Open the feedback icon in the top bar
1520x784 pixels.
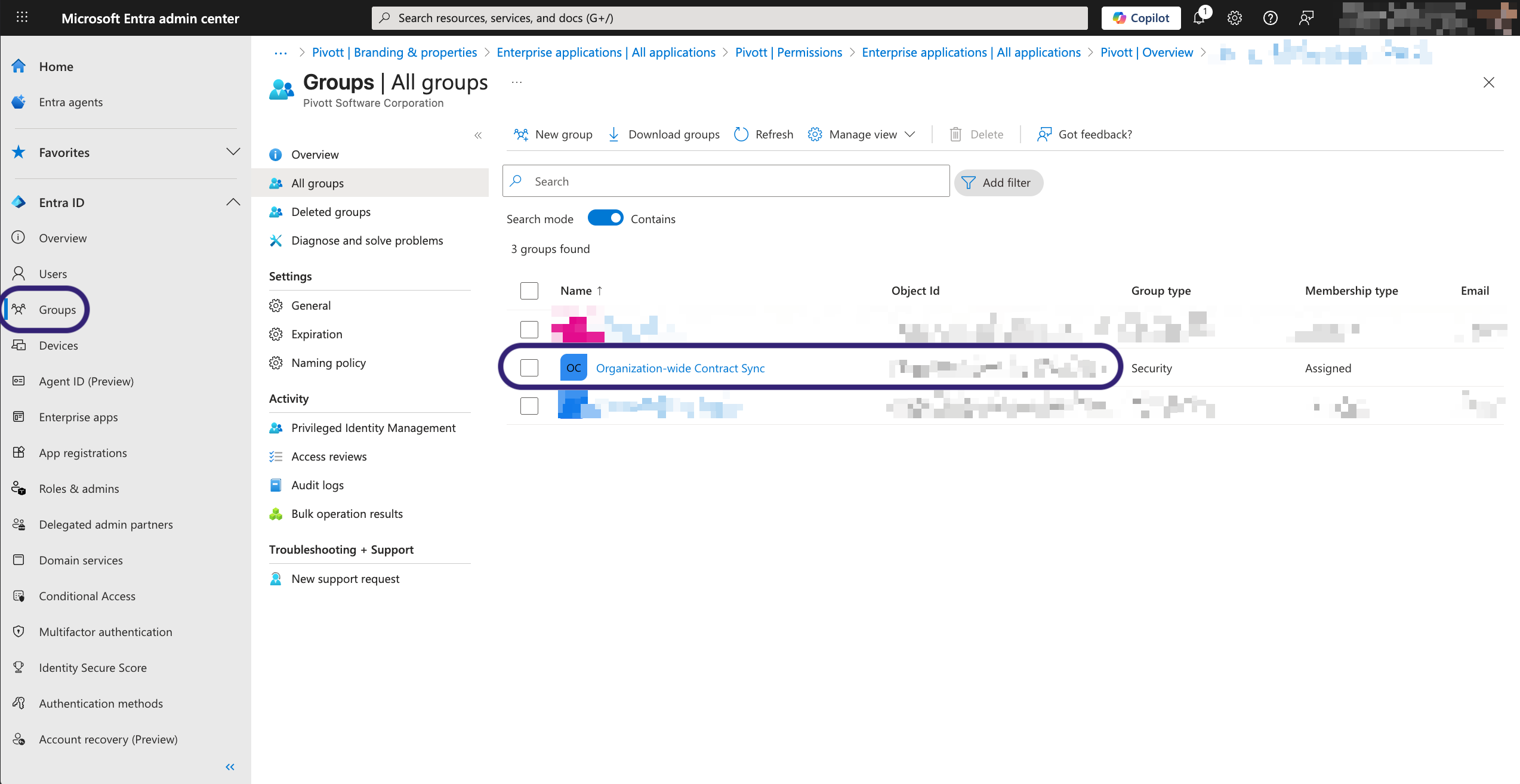pos(1306,18)
